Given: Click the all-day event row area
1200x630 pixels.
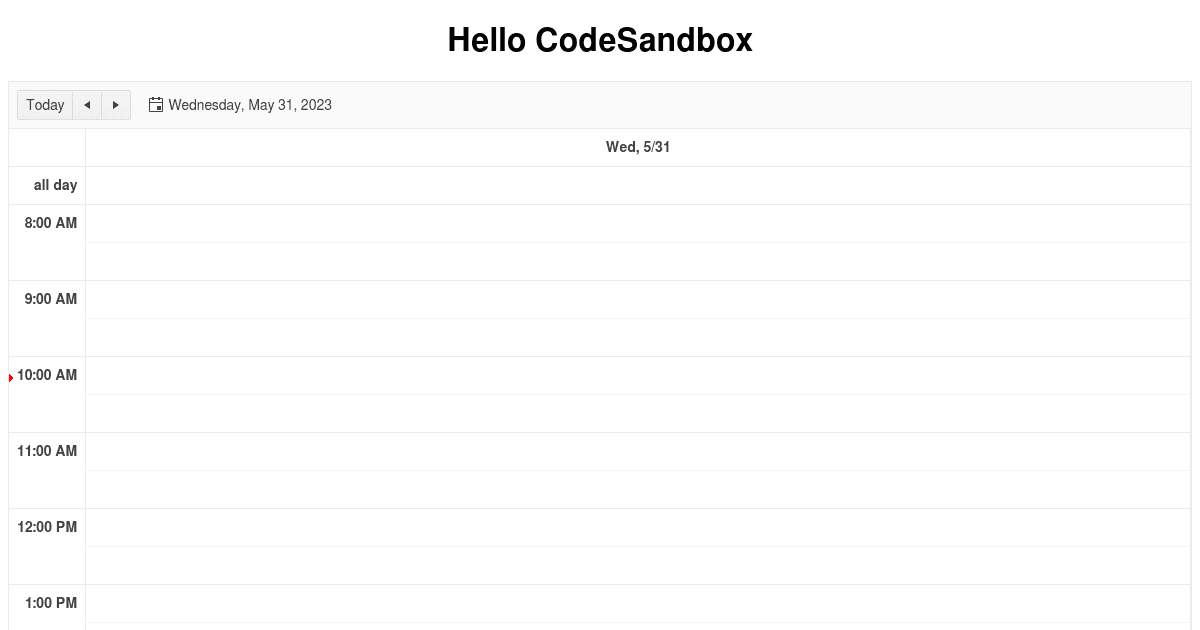Looking at the screenshot, I should point(638,185).
